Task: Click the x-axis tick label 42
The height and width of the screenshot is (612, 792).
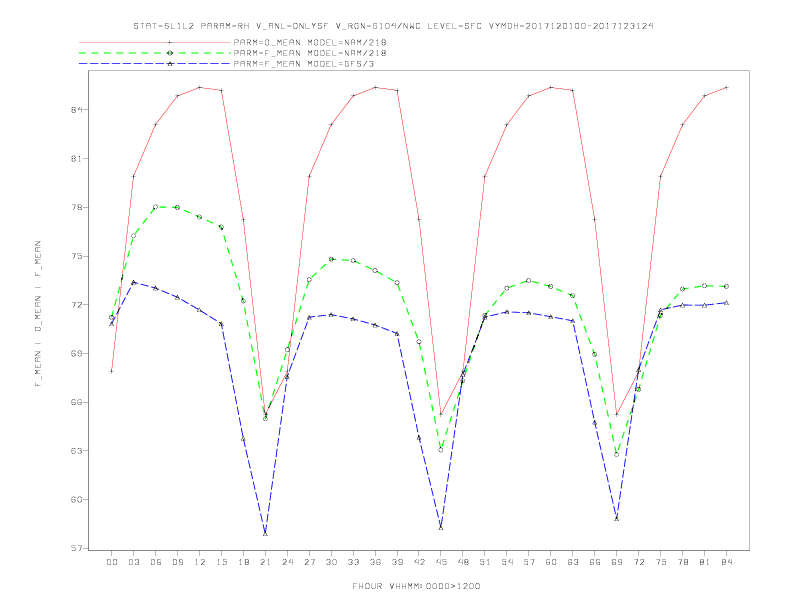Action: click(419, 562)
